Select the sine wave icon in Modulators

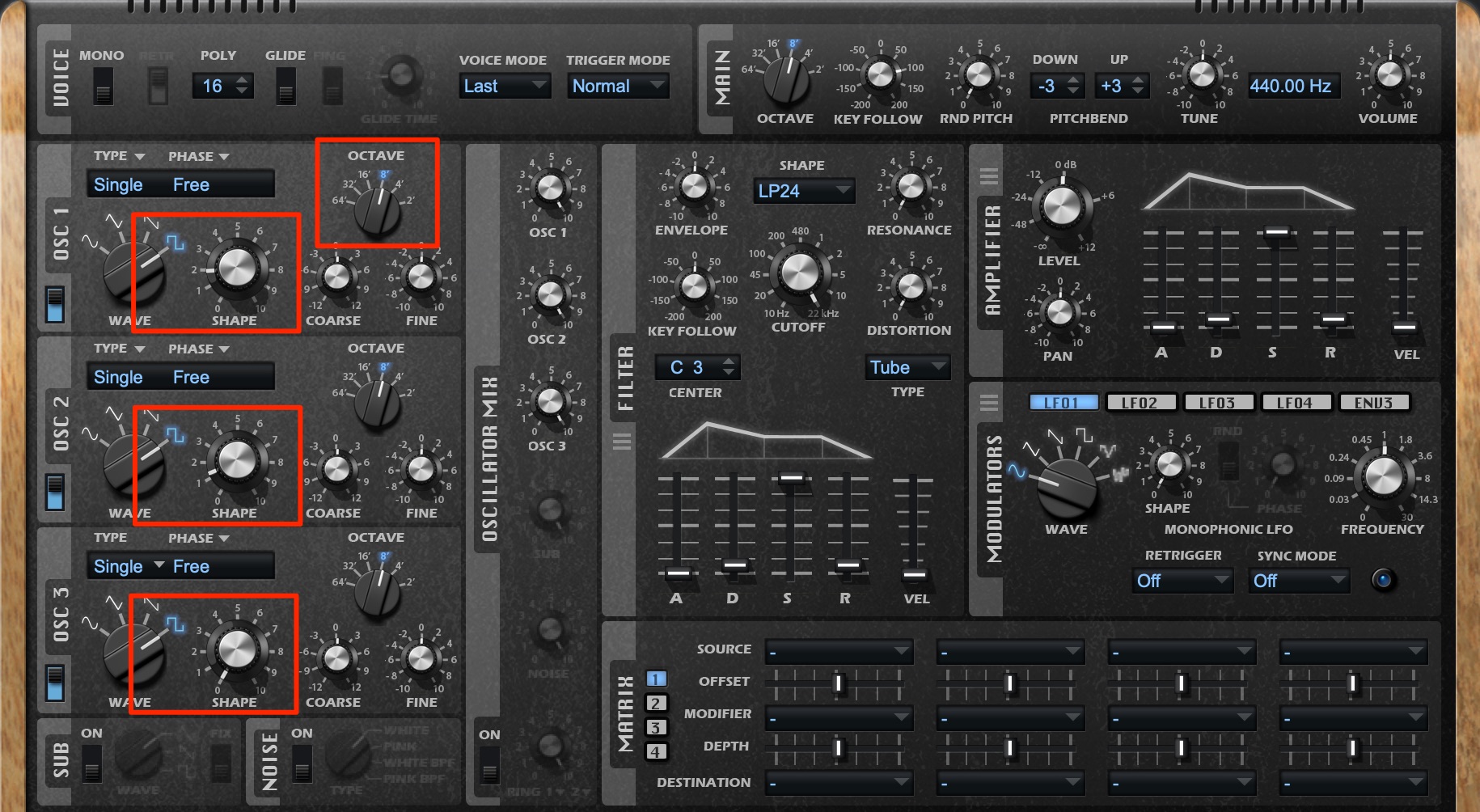coord(1016,471)
